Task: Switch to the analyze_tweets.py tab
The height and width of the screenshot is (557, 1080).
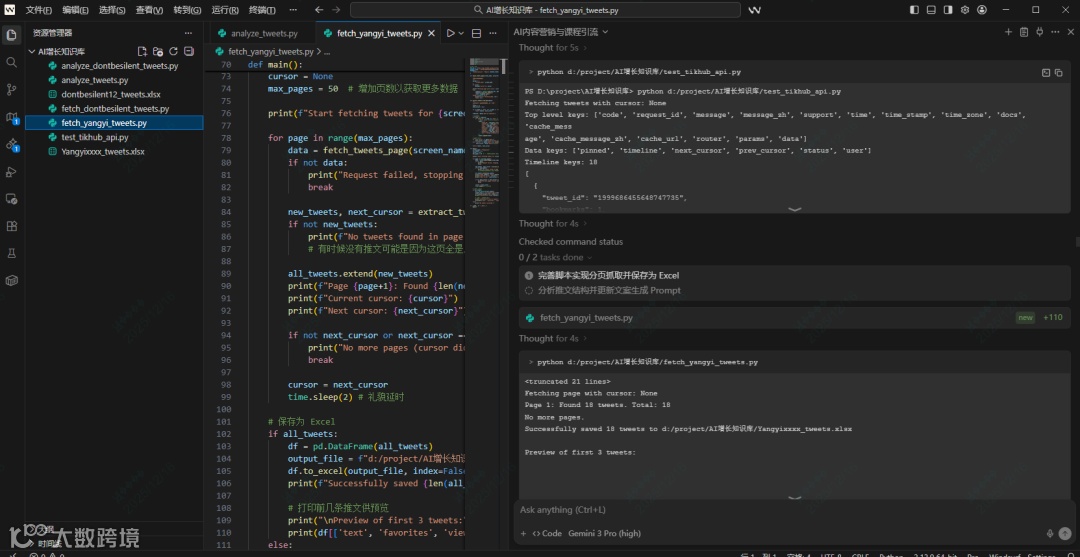Action: [264, 33]
